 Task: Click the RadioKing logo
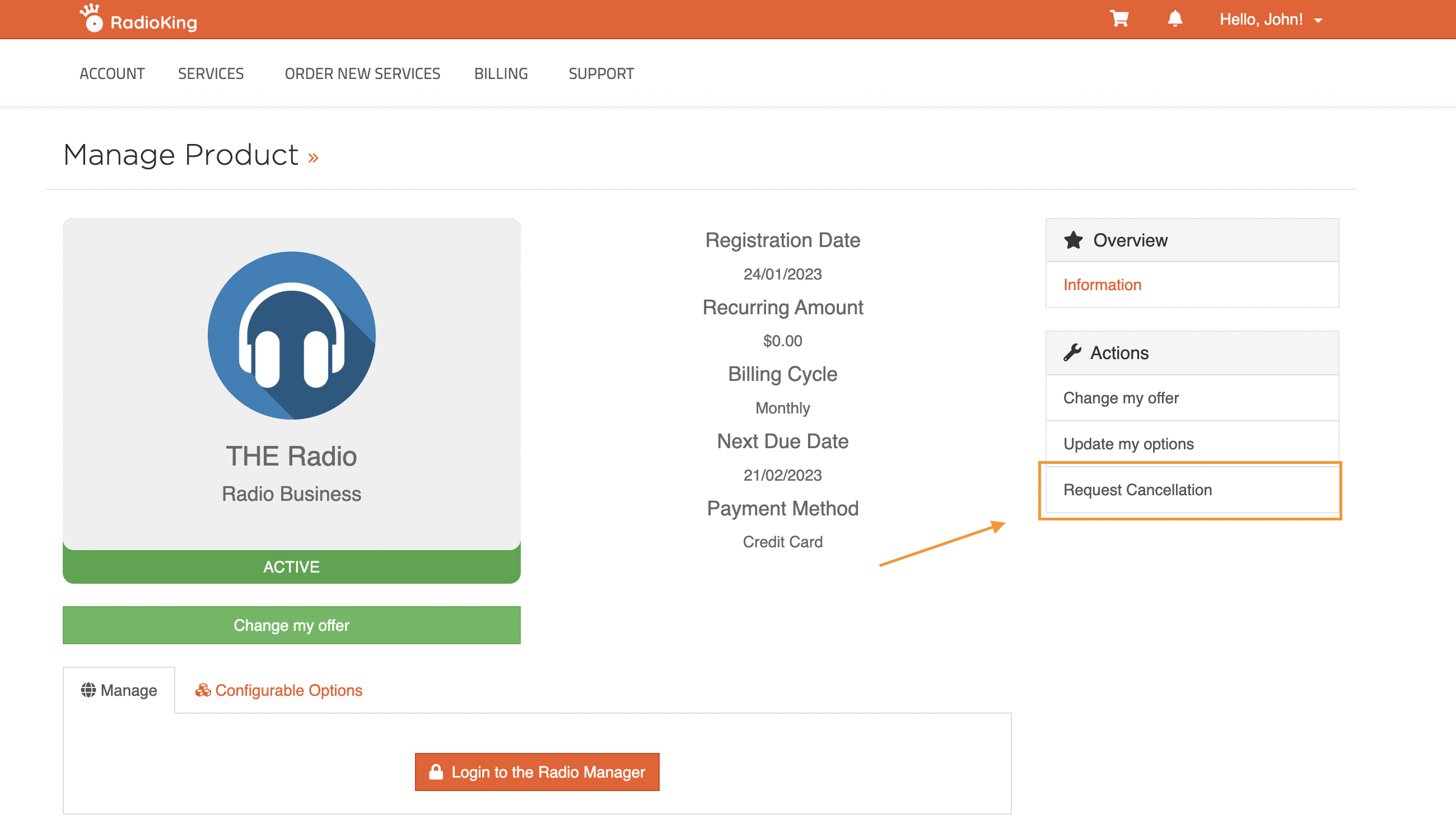[x=138, y=18]
